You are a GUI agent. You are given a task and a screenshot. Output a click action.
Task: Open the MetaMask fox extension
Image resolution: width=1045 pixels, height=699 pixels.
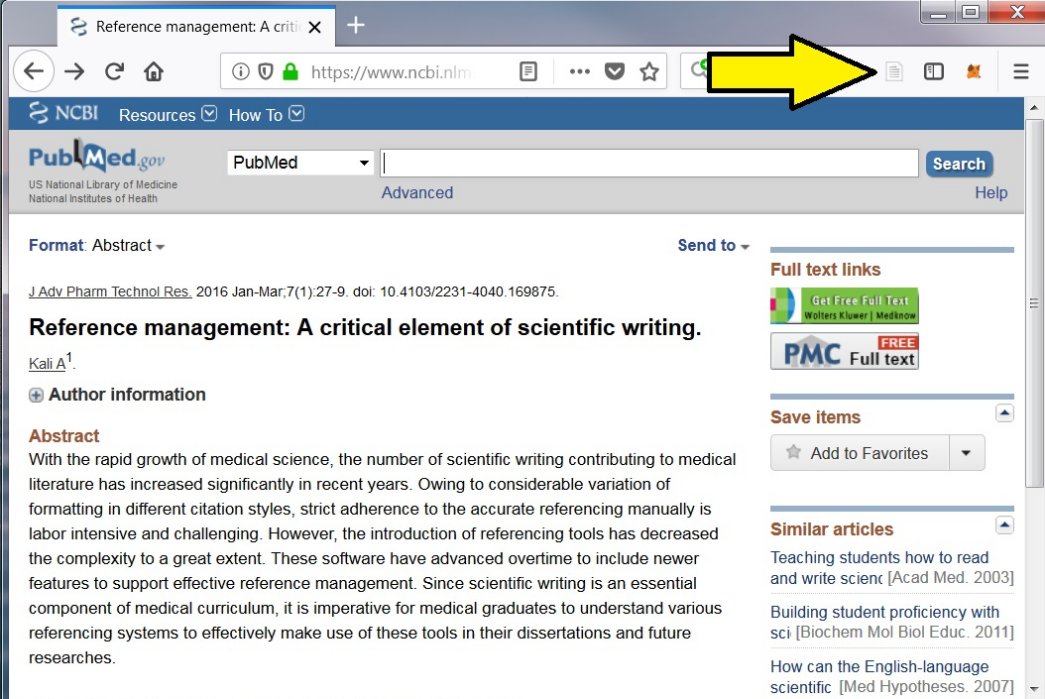[x=973, y=71]
